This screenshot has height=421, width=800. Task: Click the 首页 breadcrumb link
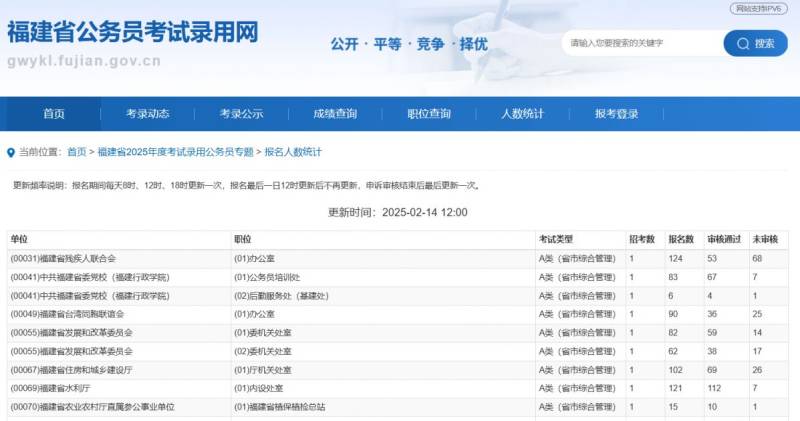tap(77, 152)
